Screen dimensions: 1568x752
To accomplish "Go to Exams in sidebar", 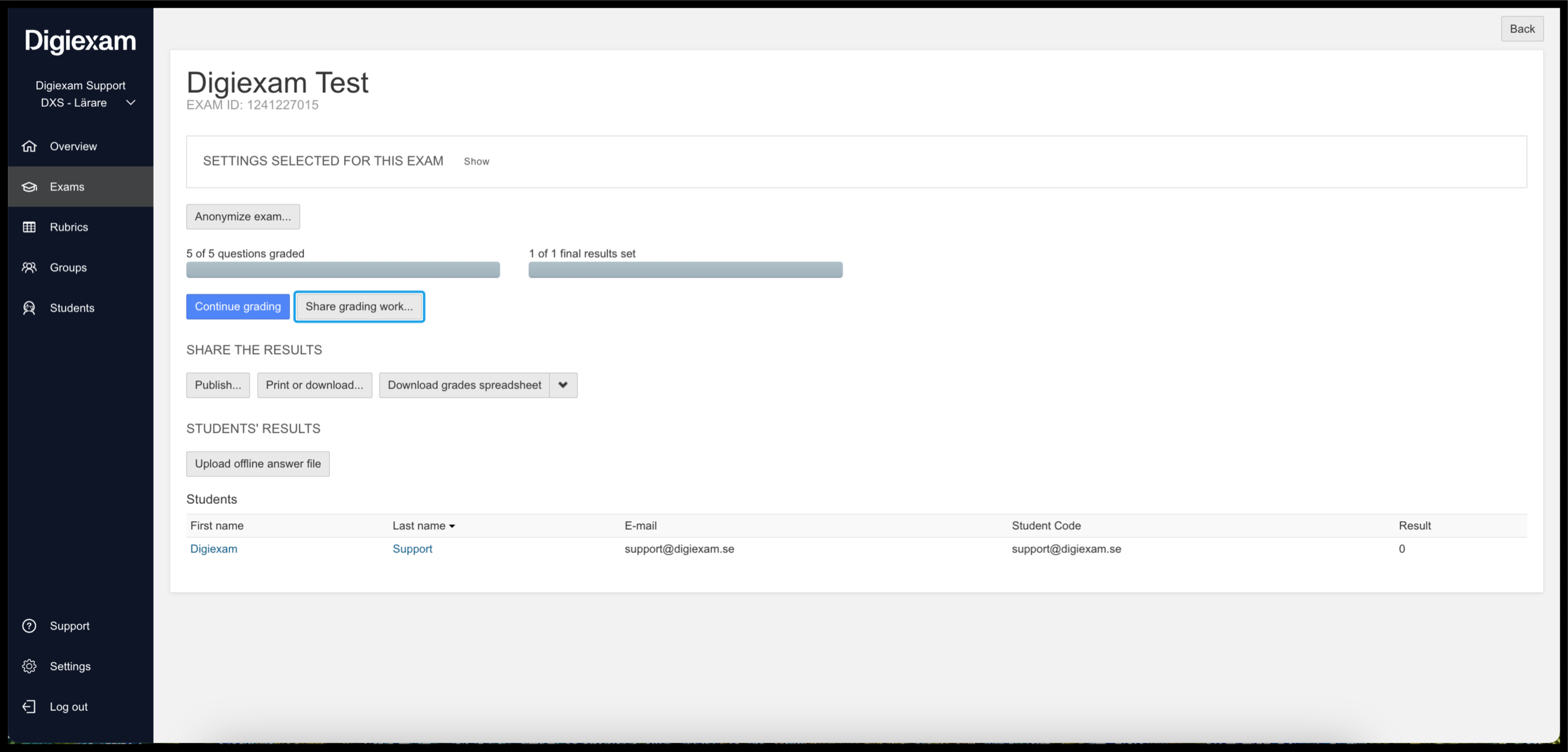I will [80, 187].
